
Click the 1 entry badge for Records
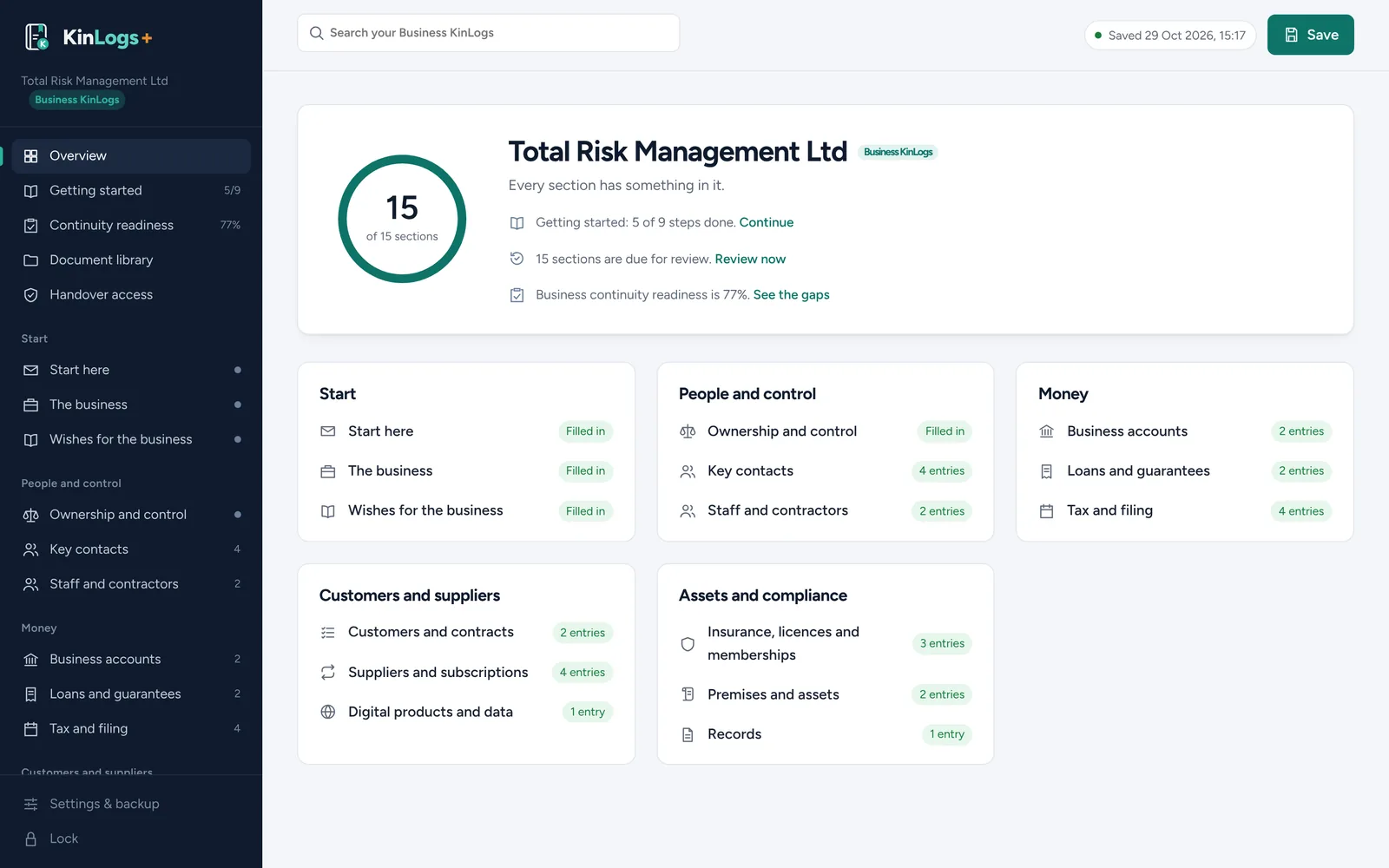[947, 734]
